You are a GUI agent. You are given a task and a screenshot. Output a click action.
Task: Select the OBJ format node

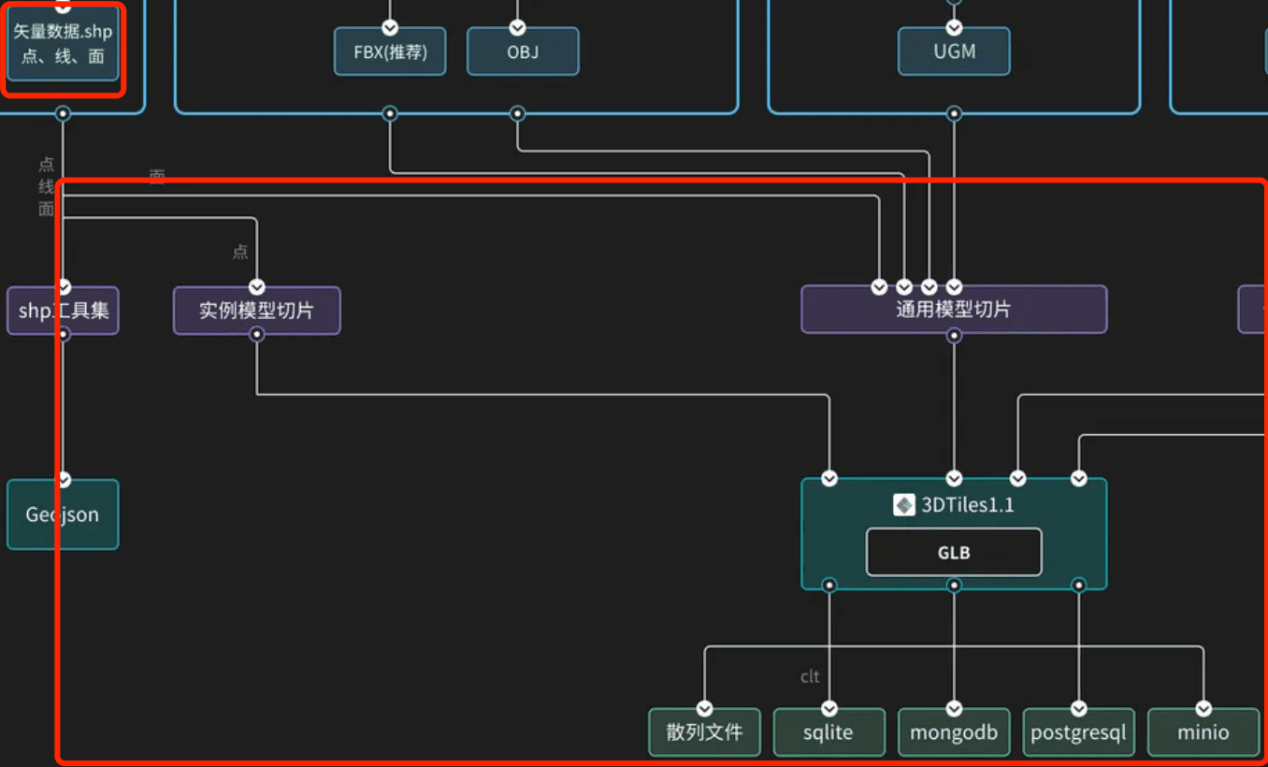point(522,52)
